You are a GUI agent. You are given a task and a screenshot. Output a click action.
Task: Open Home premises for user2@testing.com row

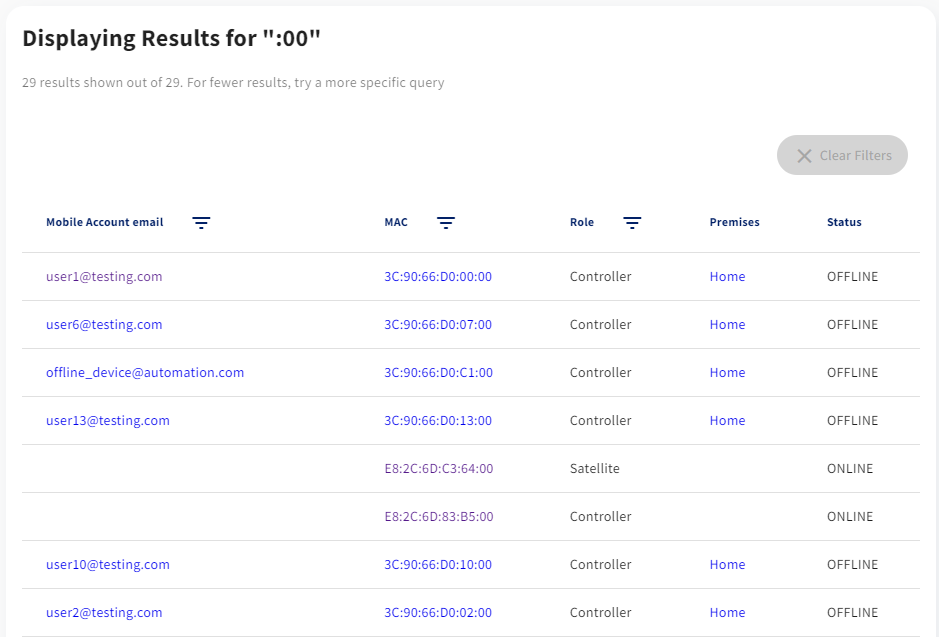tap(728, 612)
